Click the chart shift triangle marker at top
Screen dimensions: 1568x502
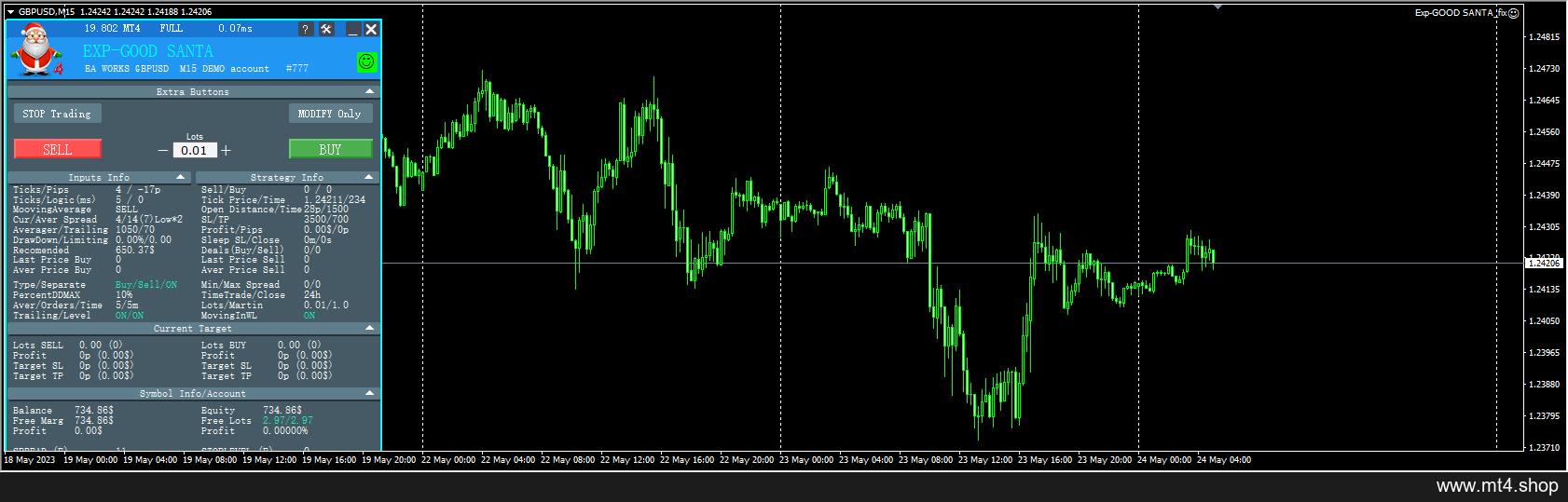pyautogui.click(x=1217, y=7)
